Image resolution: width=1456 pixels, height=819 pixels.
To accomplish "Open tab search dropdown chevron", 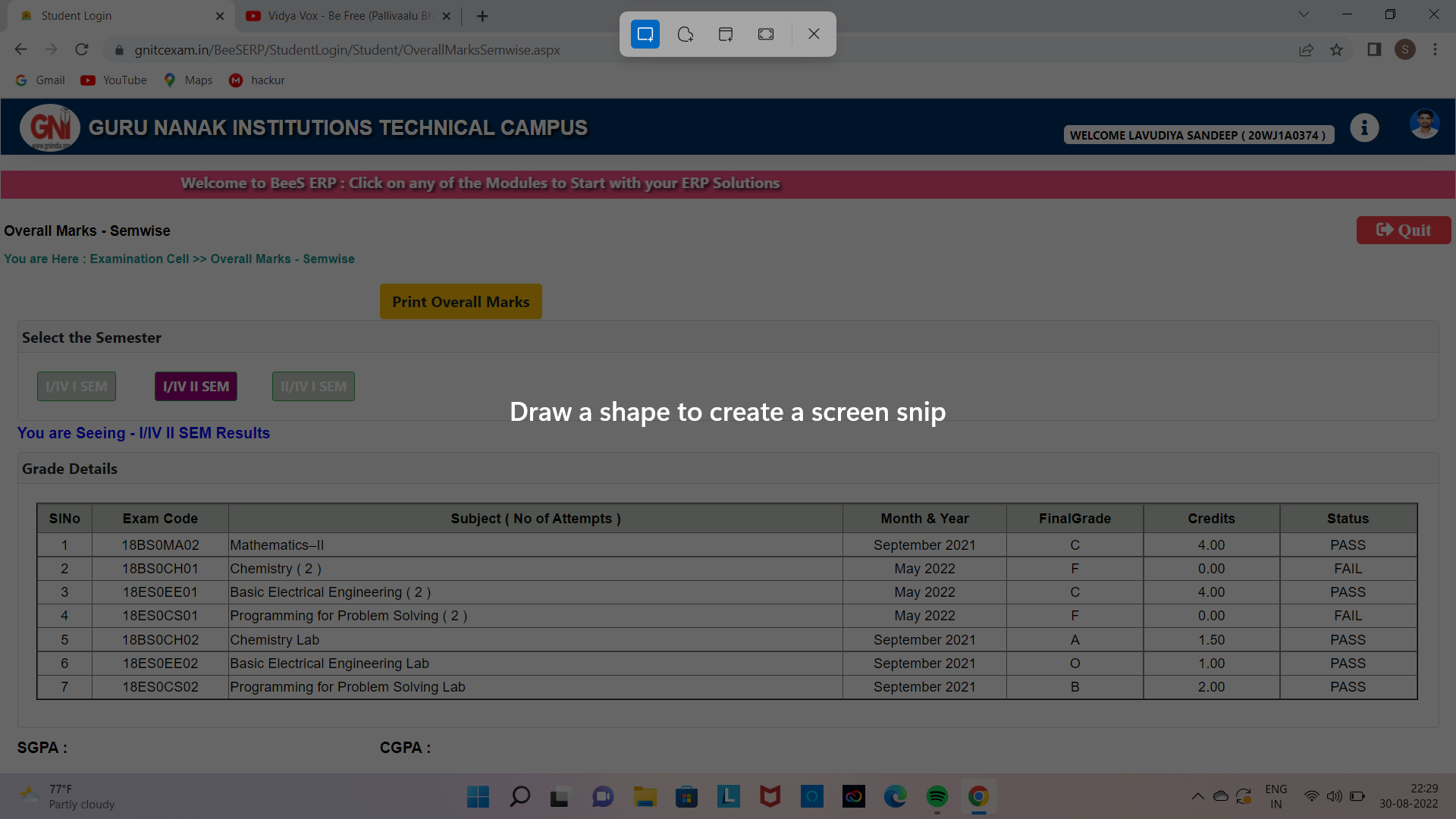I will point(1304,14).
